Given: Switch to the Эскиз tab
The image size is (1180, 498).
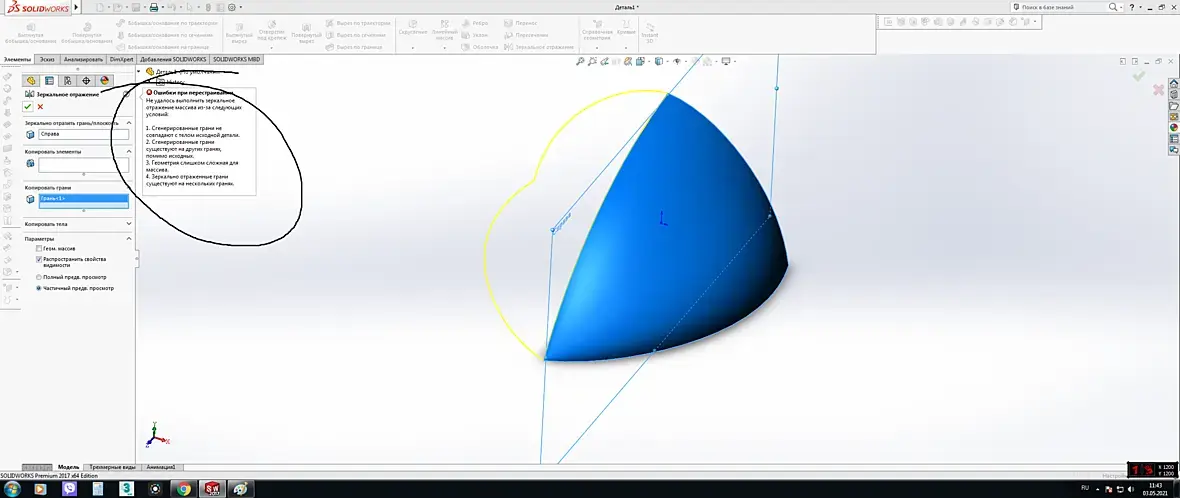Looking at the screenshot, I should pyautogui.click(x=47, y=59).
